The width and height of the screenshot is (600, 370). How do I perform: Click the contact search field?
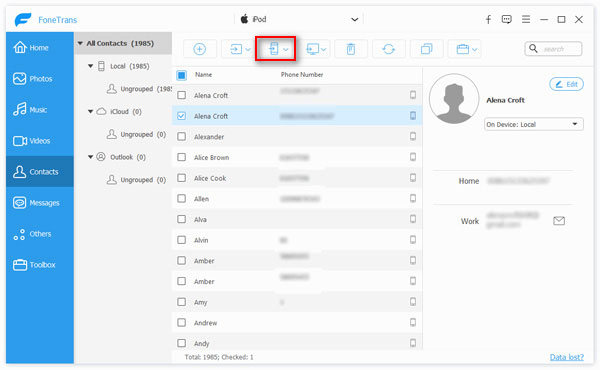pos(553,49)
